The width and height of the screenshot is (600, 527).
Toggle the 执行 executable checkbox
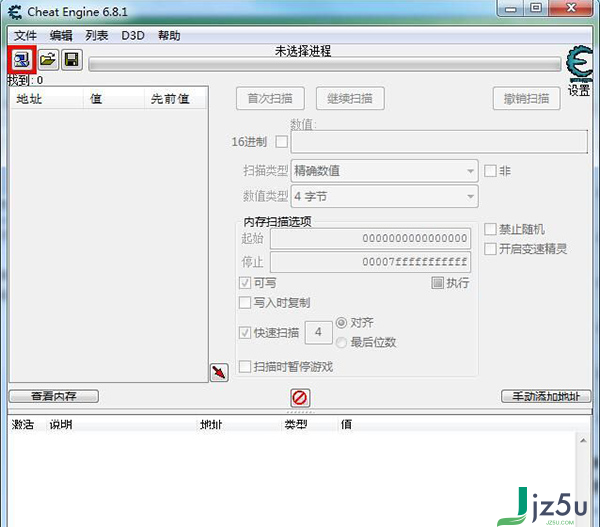pyautogui.click(x=437, y=283)
